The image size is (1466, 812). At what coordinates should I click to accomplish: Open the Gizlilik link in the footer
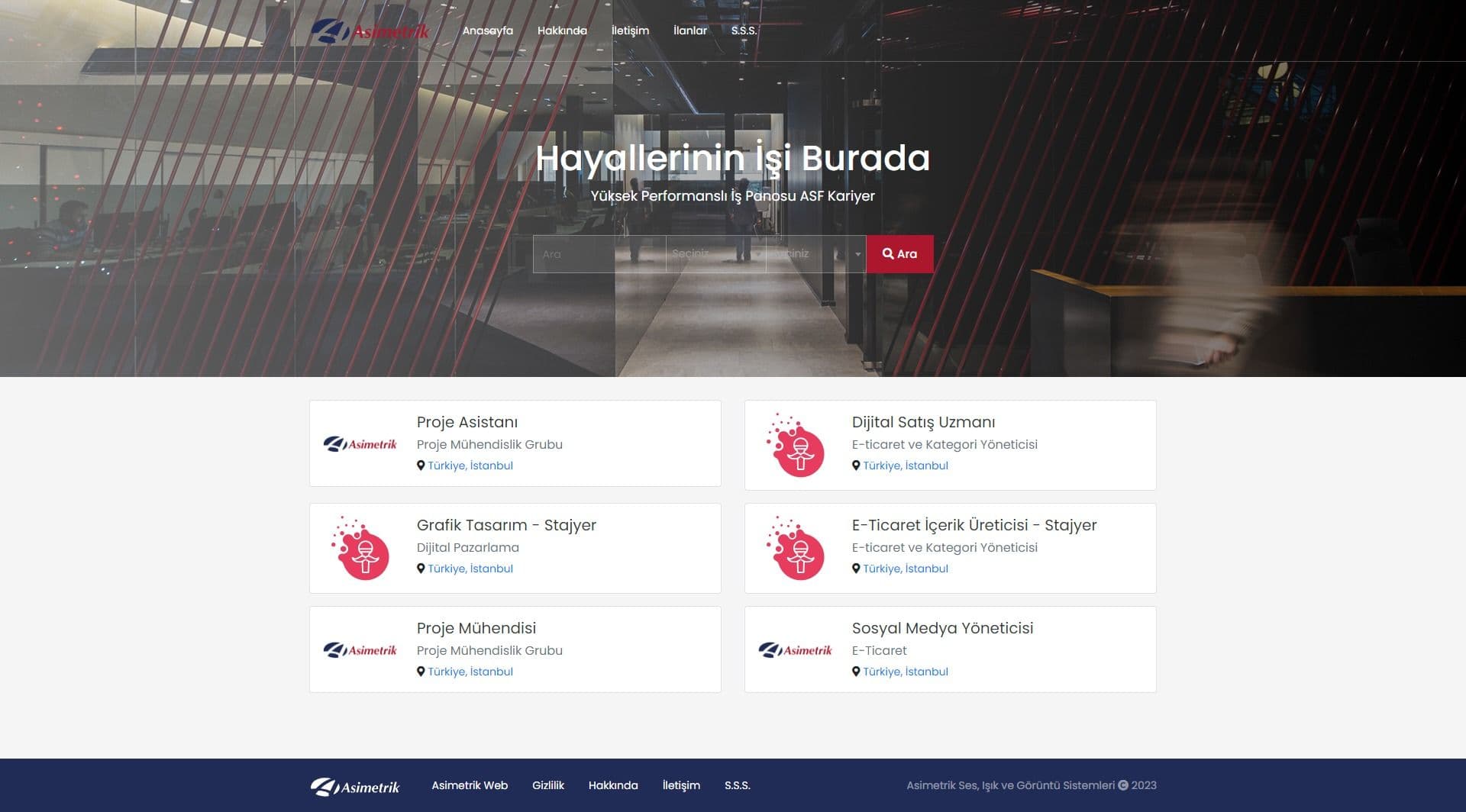tap(547, 785)
